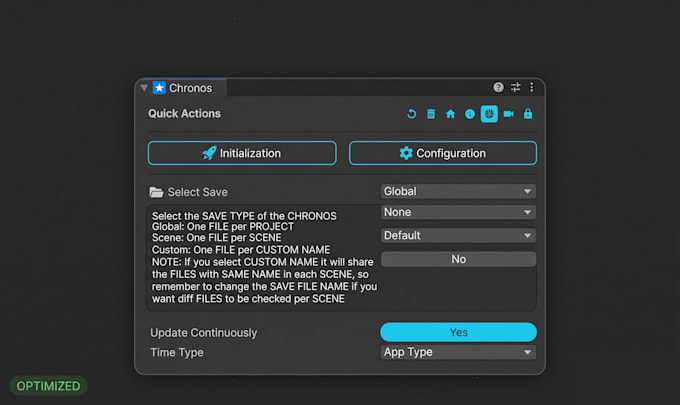Click the Time Type label
This screenshot has width=680, height=405.
177,353
